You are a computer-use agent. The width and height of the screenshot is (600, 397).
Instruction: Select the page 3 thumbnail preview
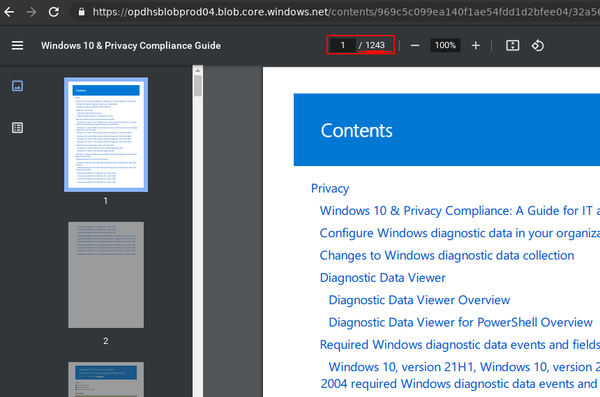106,379
